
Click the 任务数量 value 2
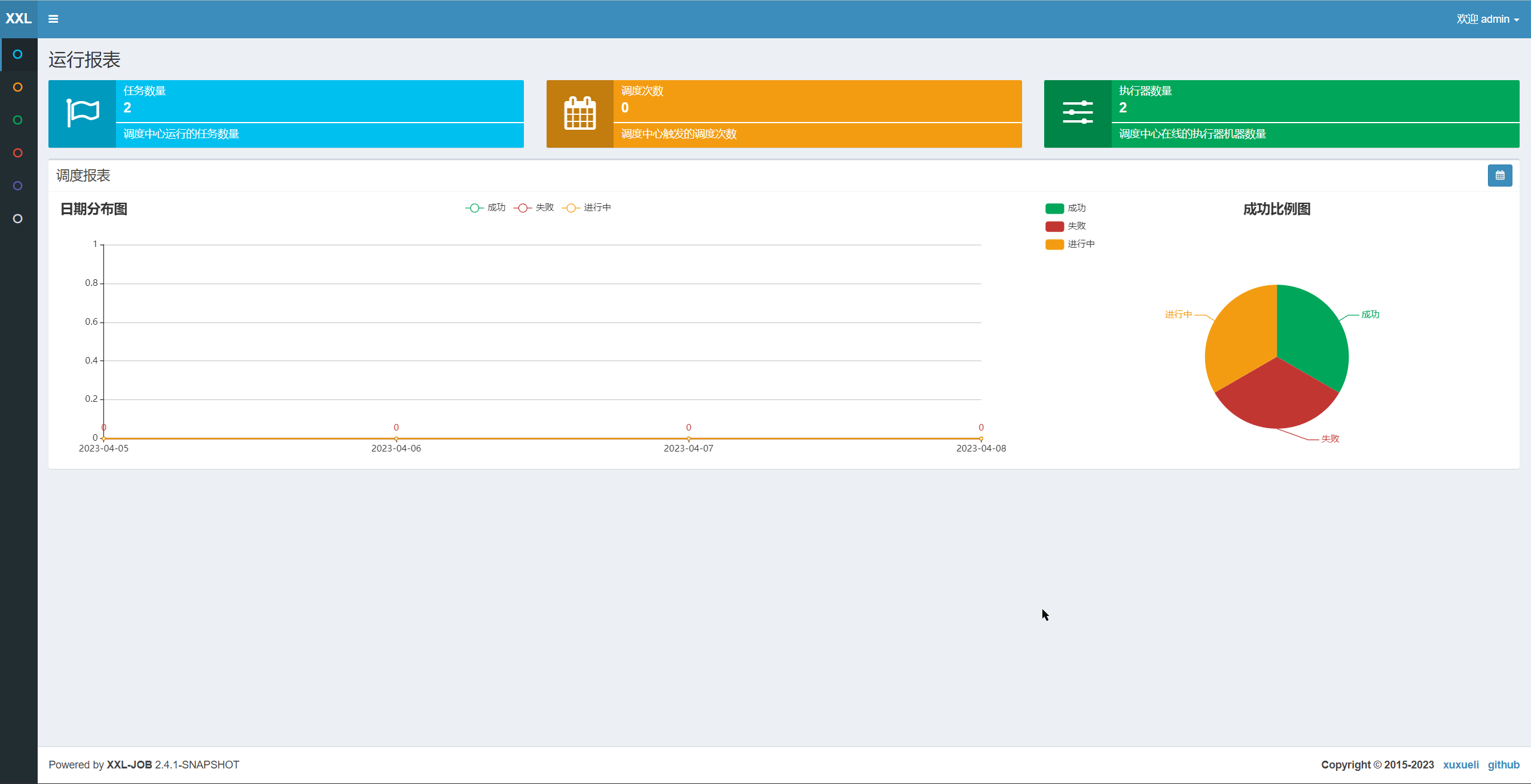click(x=127, y=108)
